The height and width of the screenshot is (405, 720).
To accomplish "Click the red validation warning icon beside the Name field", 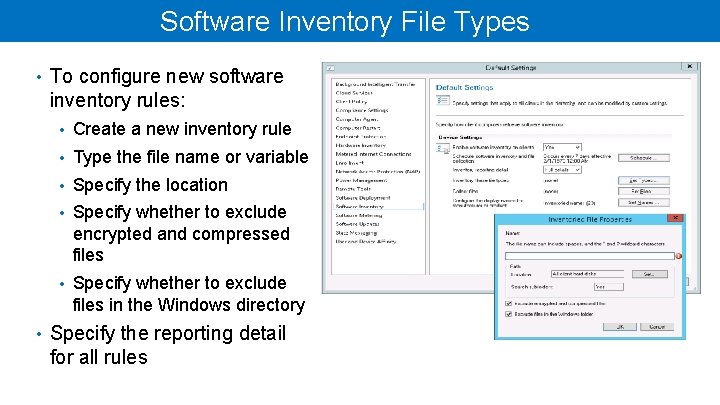I will pyautogui.click(x=679, y=256).
